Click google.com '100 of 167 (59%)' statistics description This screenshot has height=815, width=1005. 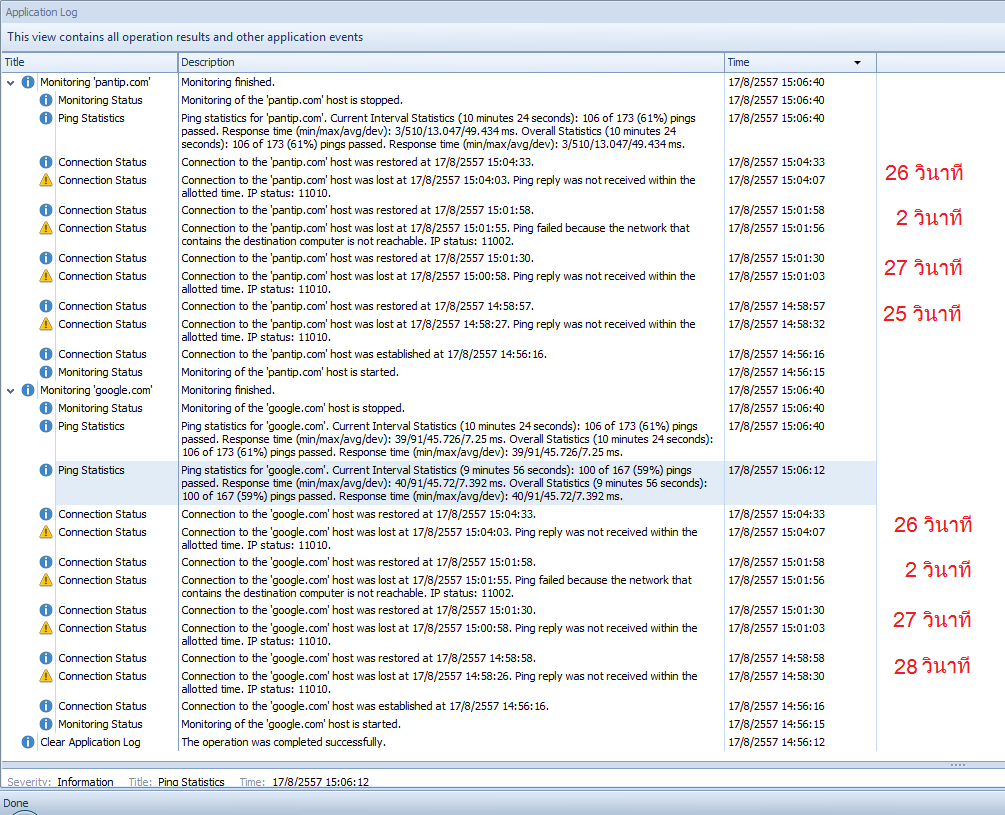click(444, 483)
